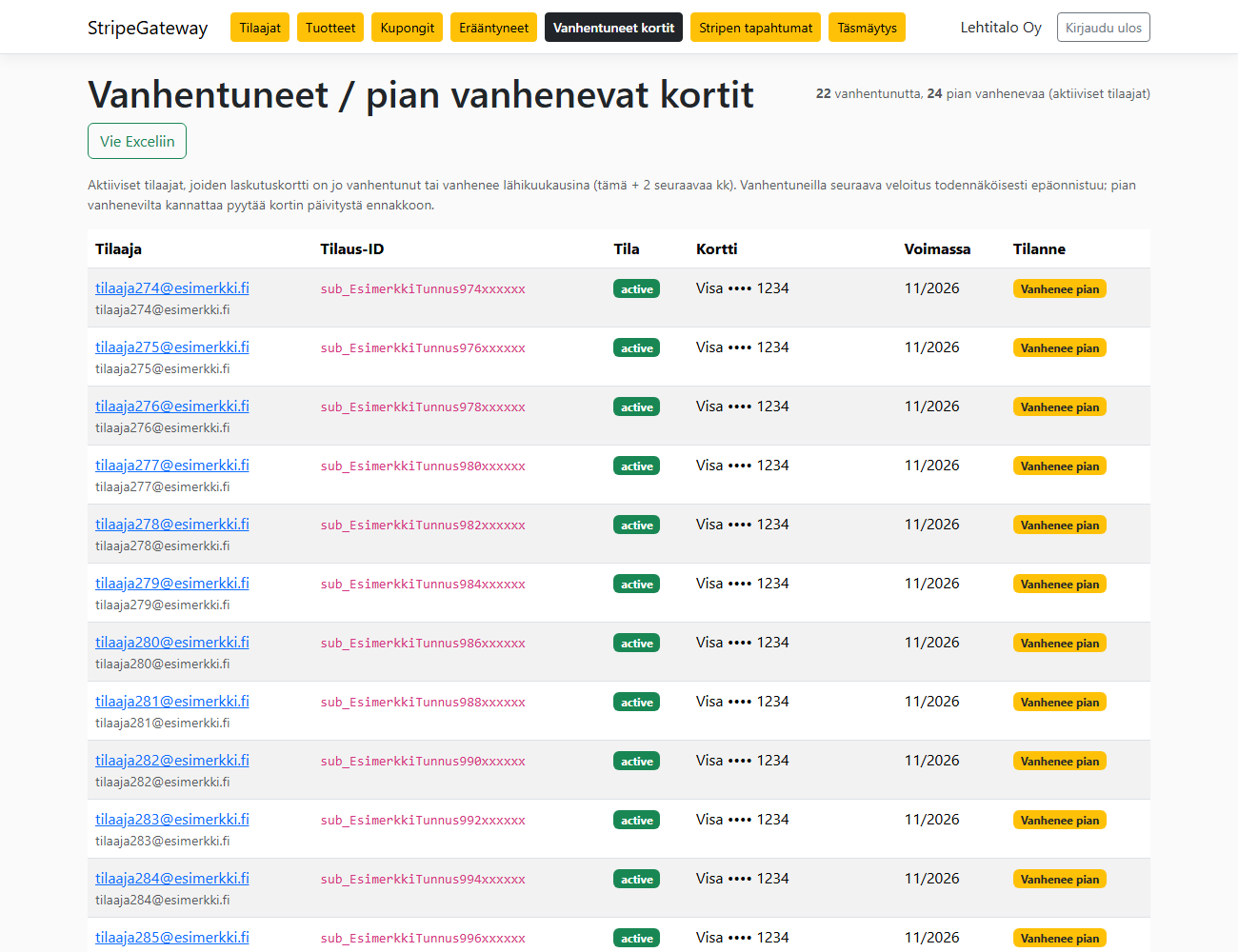Viewport: 1238px width, 952px height.
Task: Open subscriber tilaaja274@esimerkki.fi link
Action: [172, 288]
